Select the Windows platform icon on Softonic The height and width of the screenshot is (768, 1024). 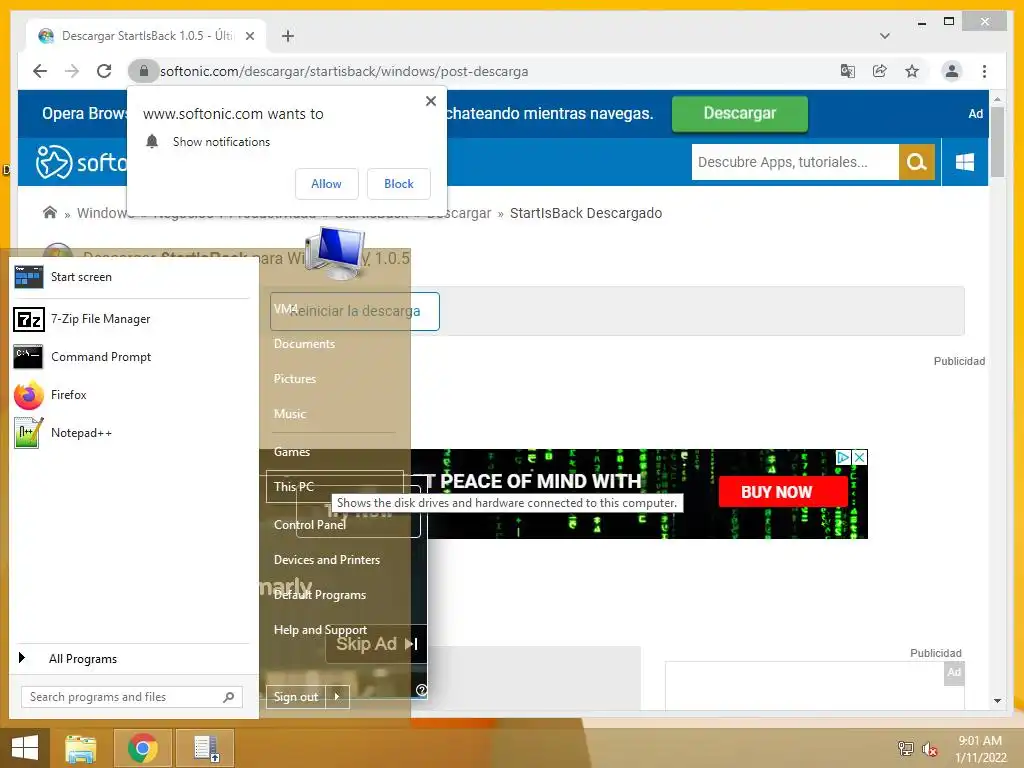pos(965,162)
